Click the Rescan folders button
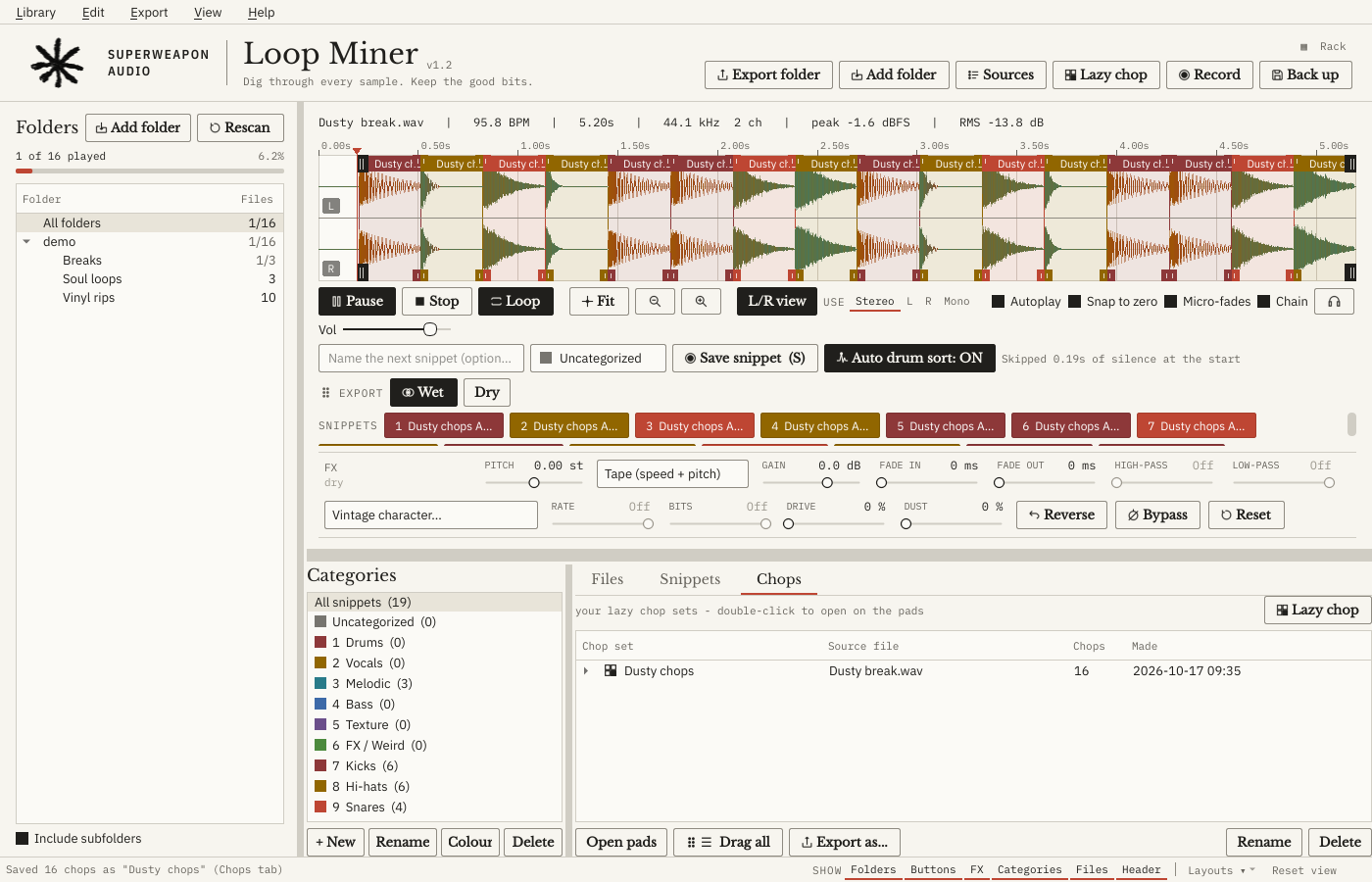The height and width of the screenshot is (882, 1372). point(240,128)
